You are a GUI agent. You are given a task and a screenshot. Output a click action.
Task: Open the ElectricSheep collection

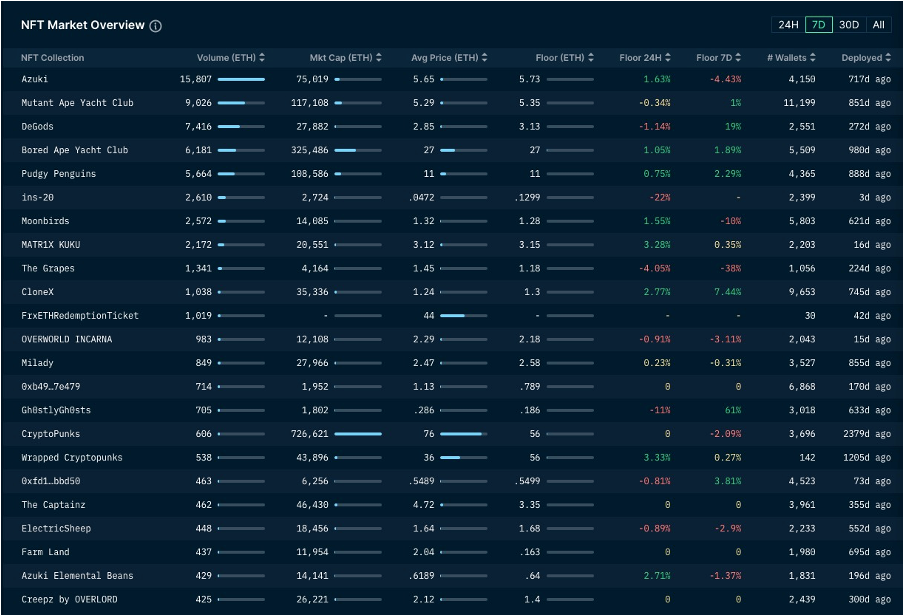pyautogui.click(x=56, y=528)
